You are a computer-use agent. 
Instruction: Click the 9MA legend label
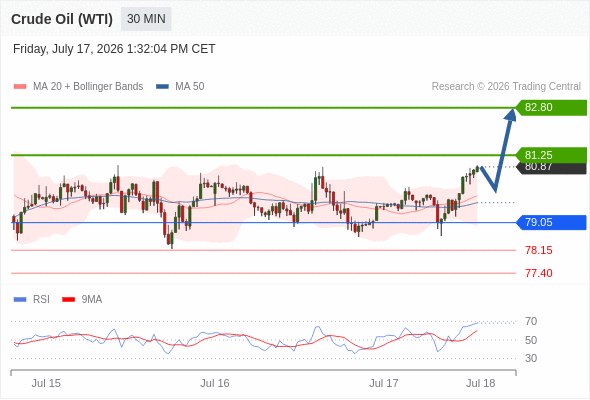coord(92,300)
